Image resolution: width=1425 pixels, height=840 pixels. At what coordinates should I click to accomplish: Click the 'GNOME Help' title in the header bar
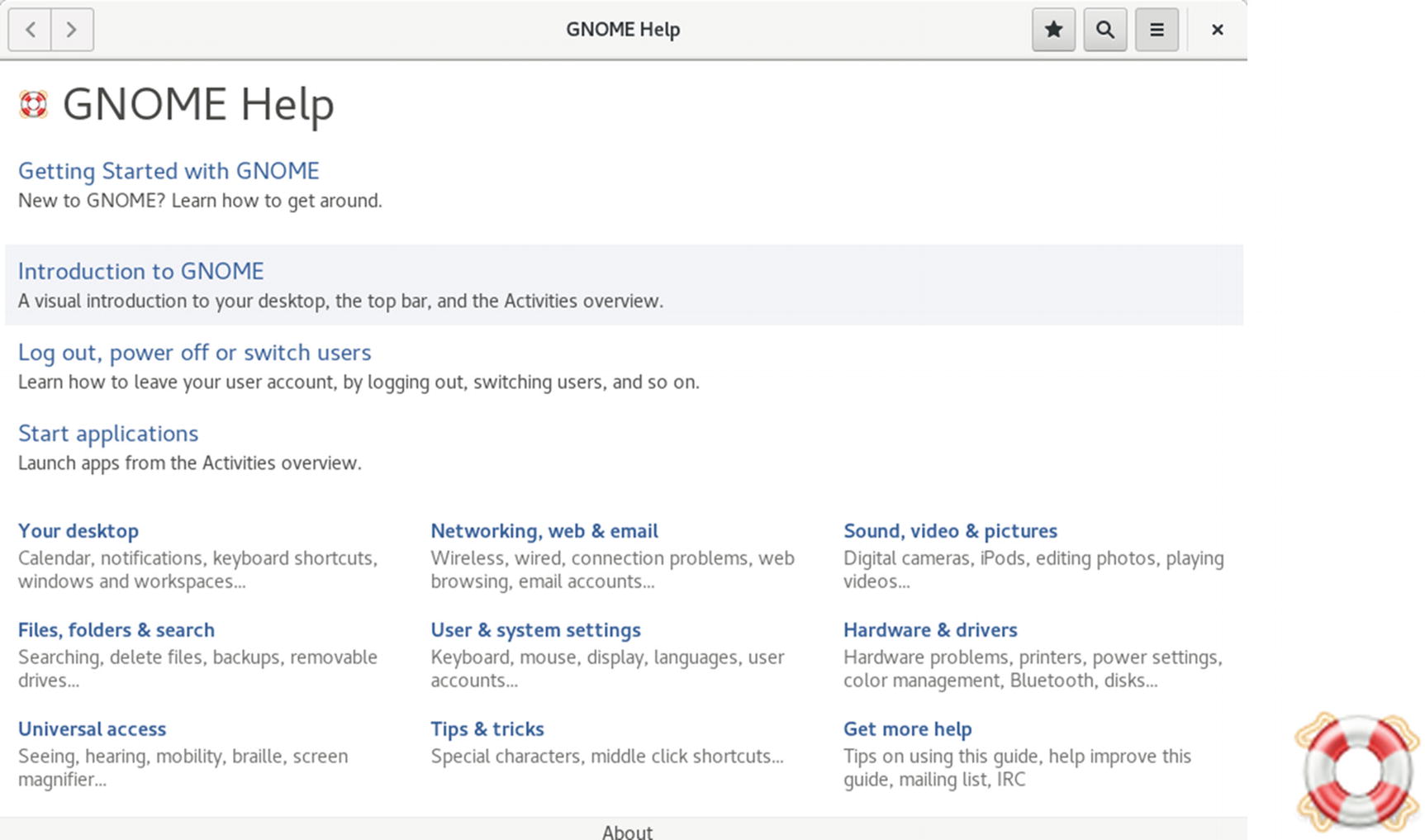tap(623, 30)
